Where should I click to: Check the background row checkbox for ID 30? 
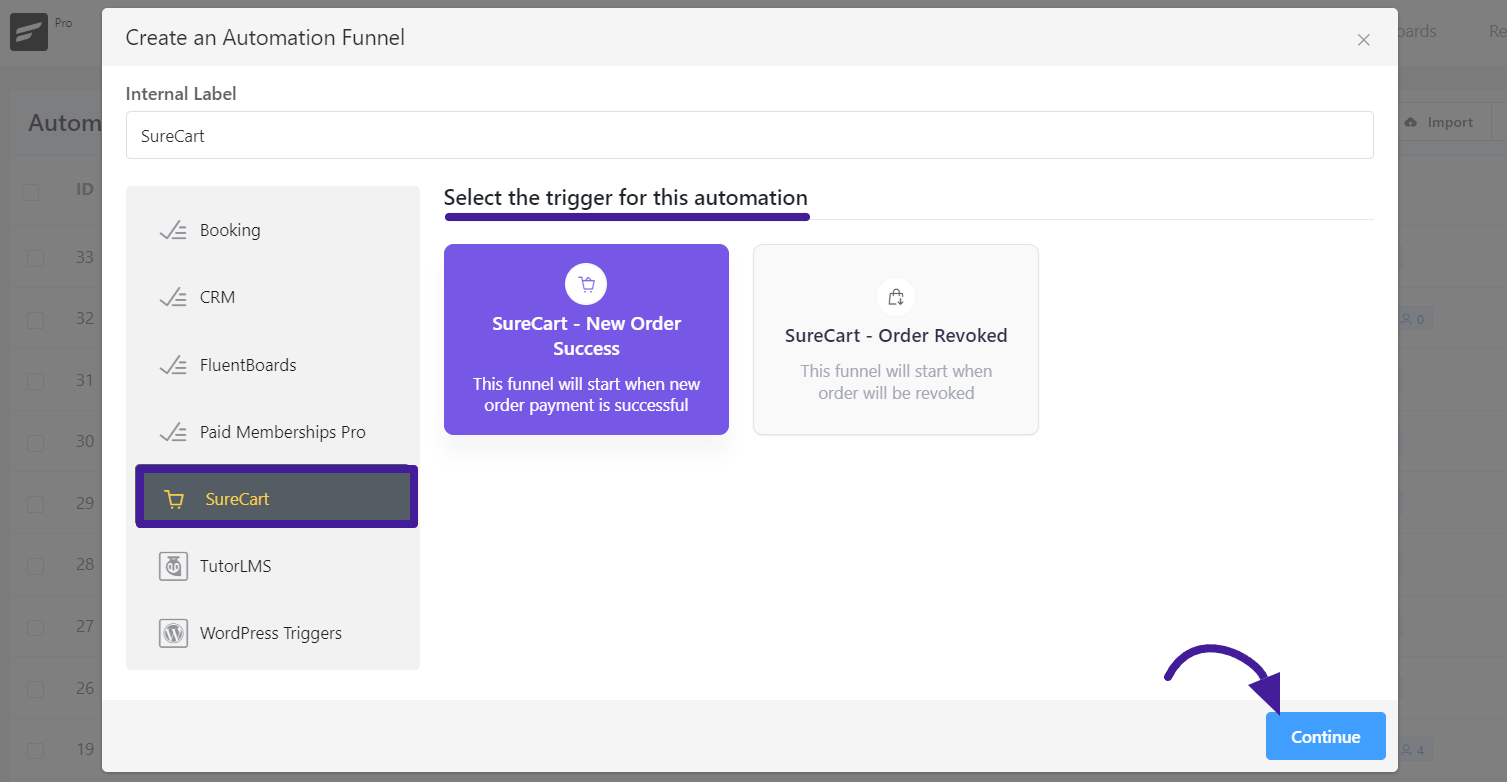click(x=35, y=443)
